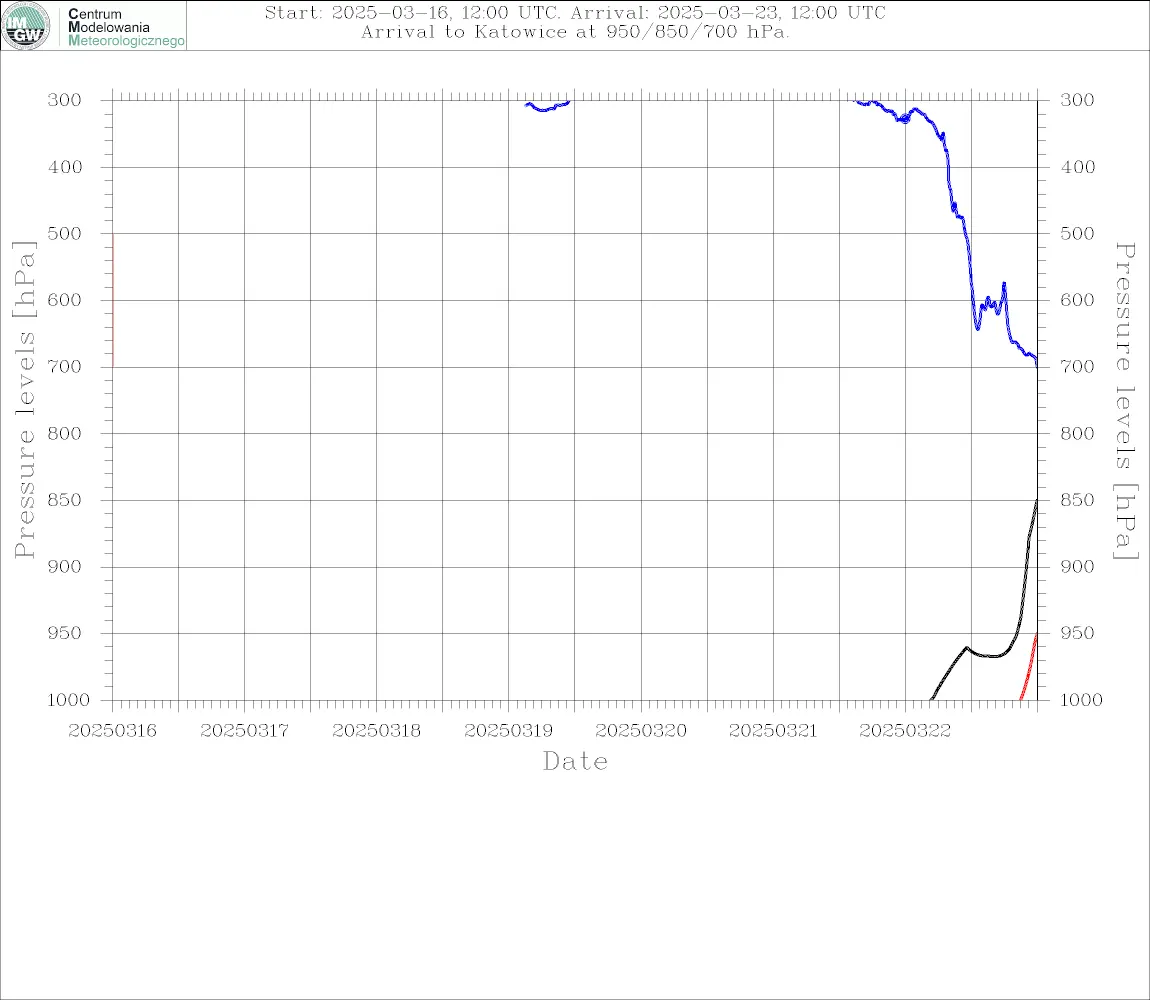Click the 'Arrival to Katowice' subtitle
This screenshot has height=1000, width=1150.
[575, 32]
